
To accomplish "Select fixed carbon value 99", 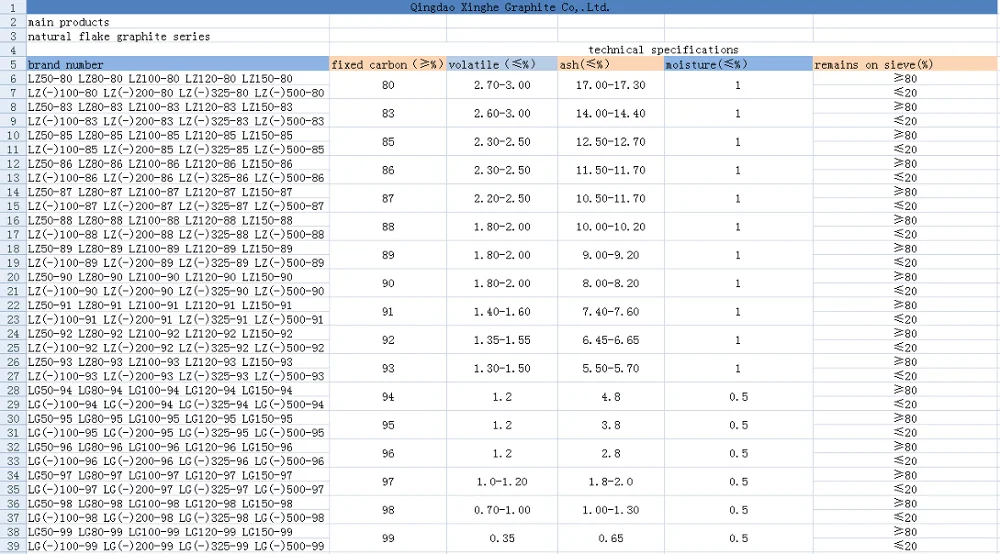I will (x=388, y=539).
